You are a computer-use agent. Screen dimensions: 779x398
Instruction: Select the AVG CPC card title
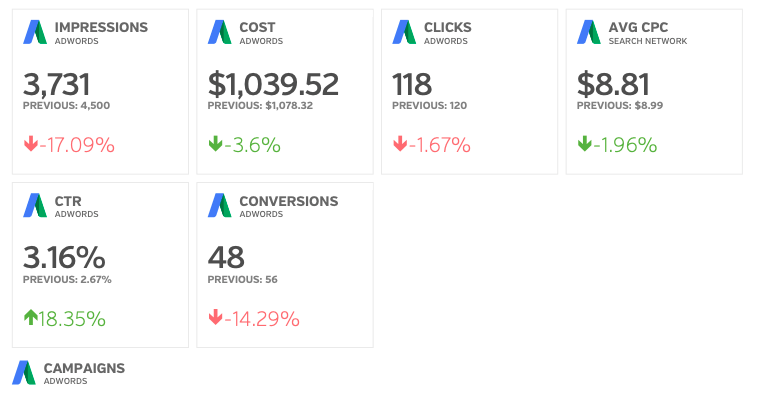pos(638,27)
